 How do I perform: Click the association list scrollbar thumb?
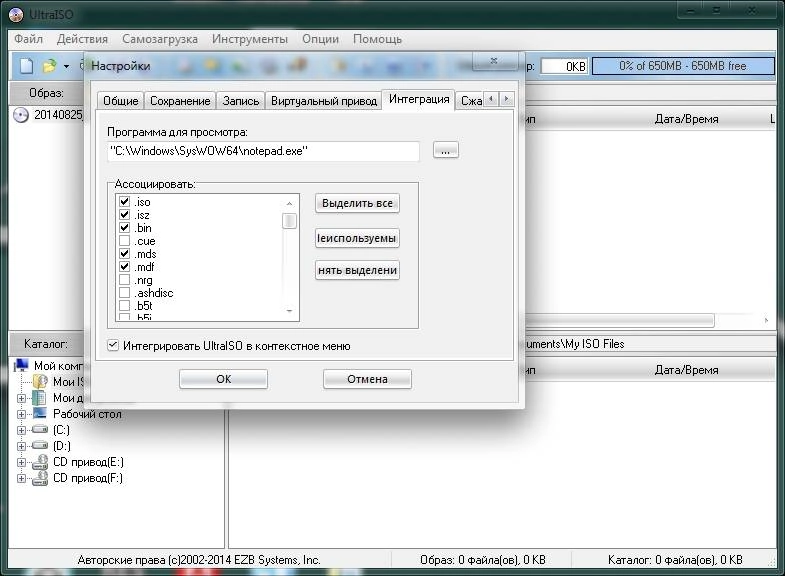[289, 221]
